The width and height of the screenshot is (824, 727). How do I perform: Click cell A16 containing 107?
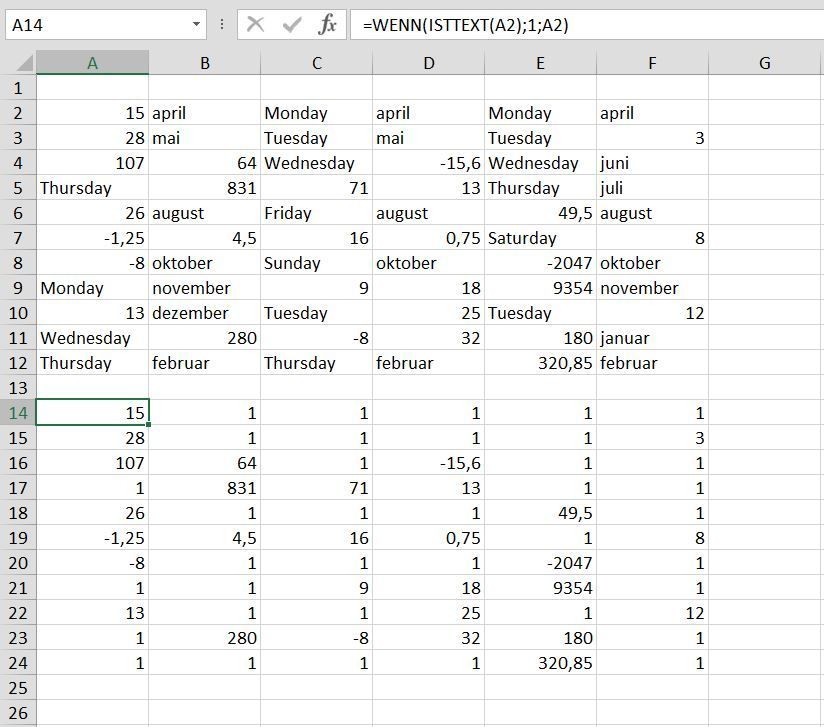click(x=92, y=463)
